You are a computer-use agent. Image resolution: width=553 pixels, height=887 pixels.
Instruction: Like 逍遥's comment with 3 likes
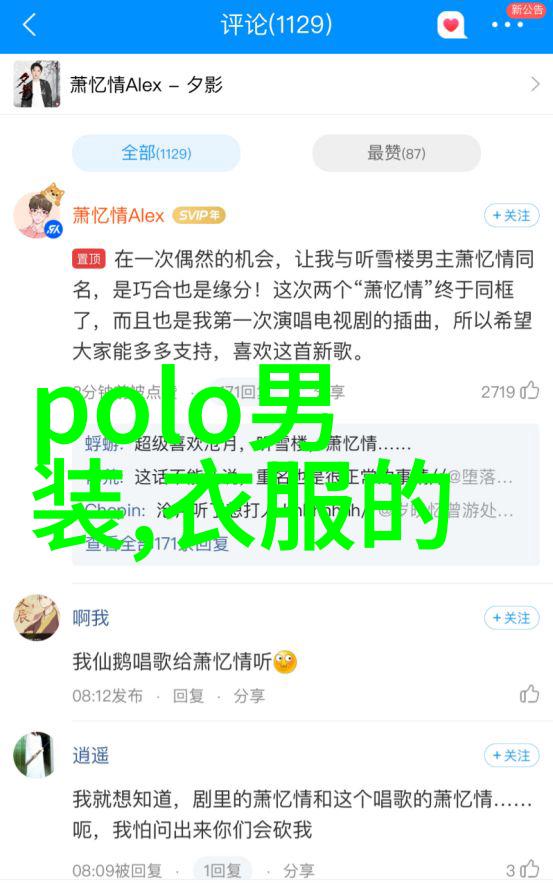[530, 869]
